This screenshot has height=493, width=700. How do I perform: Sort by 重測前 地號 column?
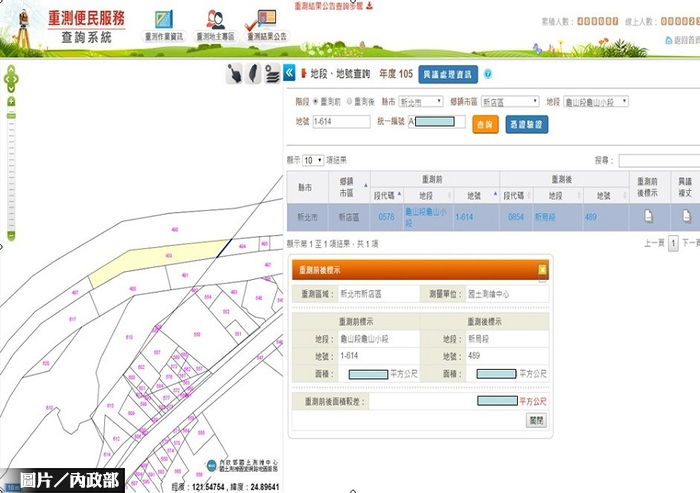[x=477, y=196]
